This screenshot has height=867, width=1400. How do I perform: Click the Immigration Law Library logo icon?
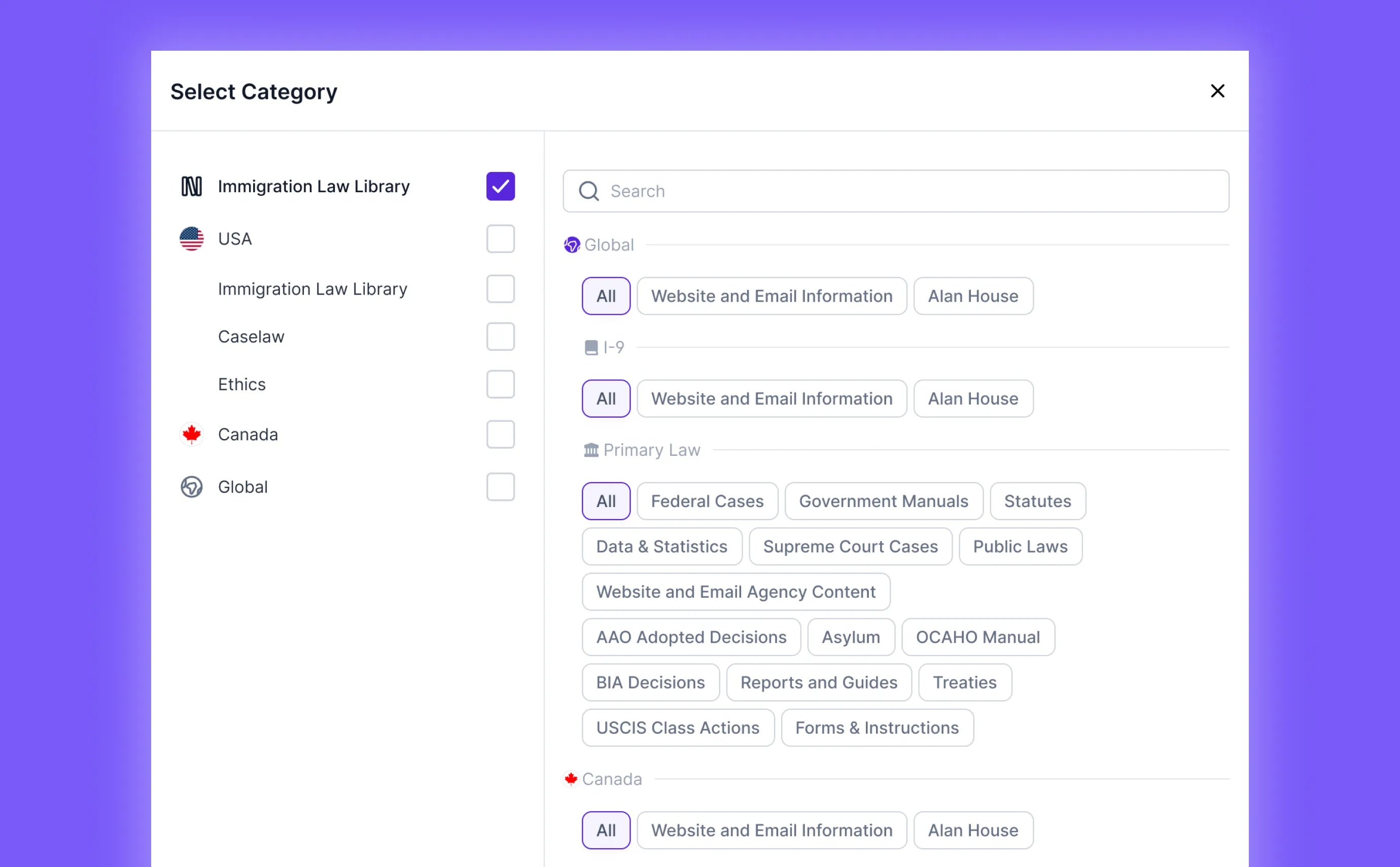coord(191,187)
